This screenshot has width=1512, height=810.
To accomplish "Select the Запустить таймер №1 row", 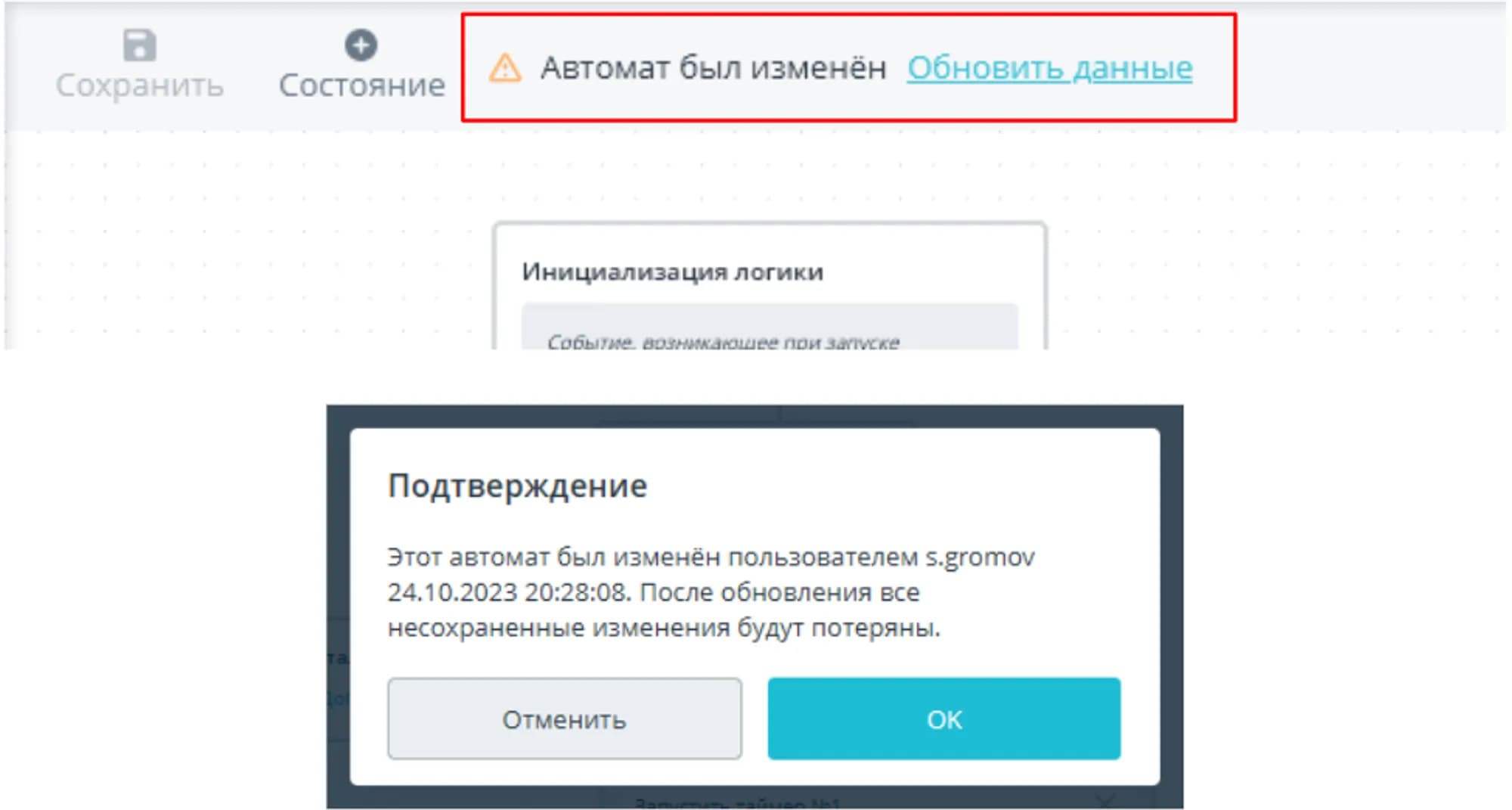I will tap(737, 802).
